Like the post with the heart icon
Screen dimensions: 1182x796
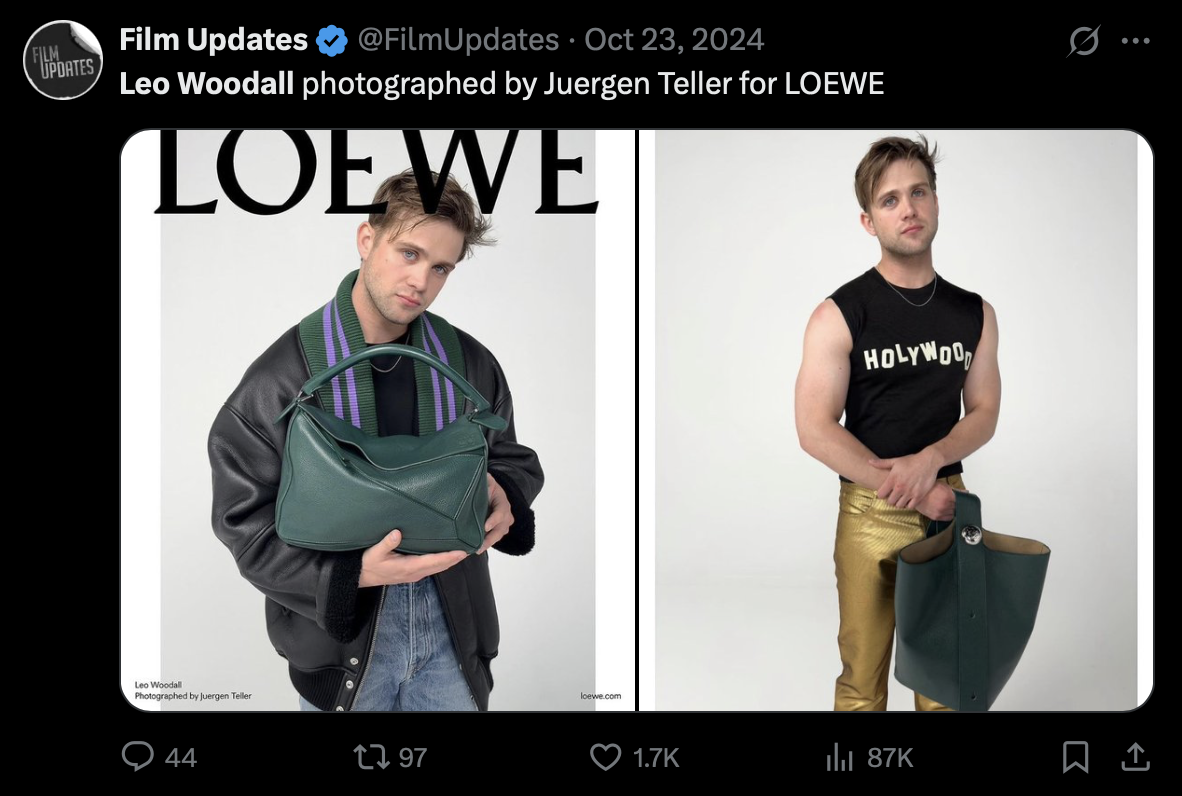[x=606, y=758]
